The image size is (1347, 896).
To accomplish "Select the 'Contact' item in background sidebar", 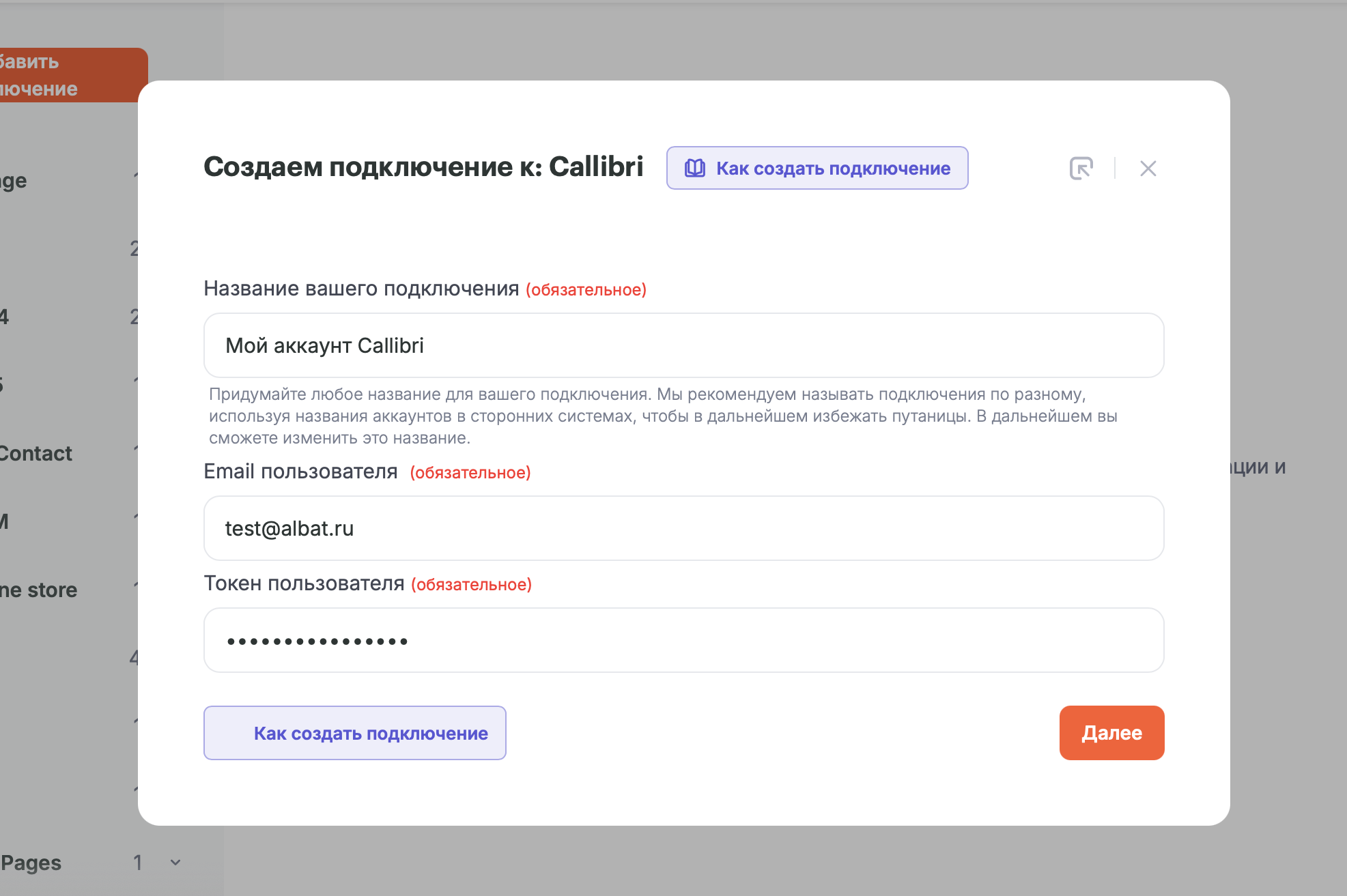I will click(x=36, y=453).
